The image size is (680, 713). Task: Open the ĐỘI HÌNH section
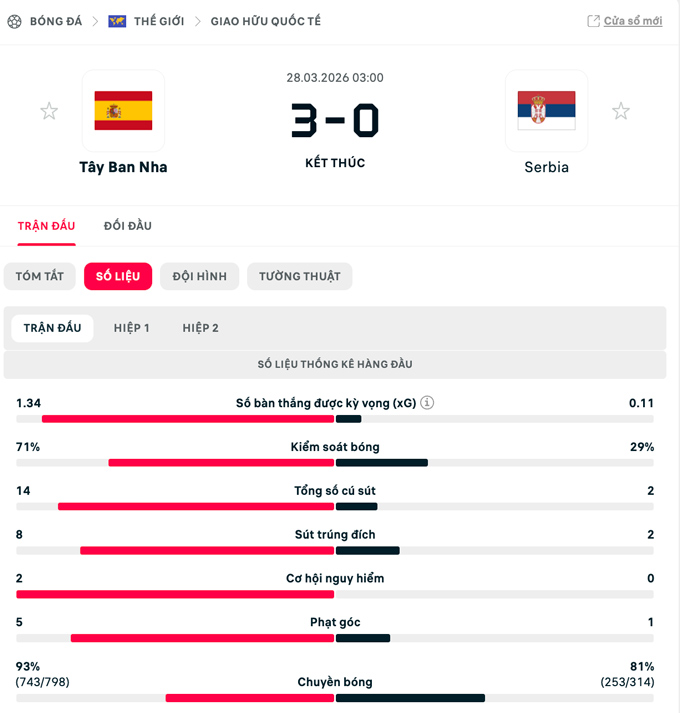[199, 276]
